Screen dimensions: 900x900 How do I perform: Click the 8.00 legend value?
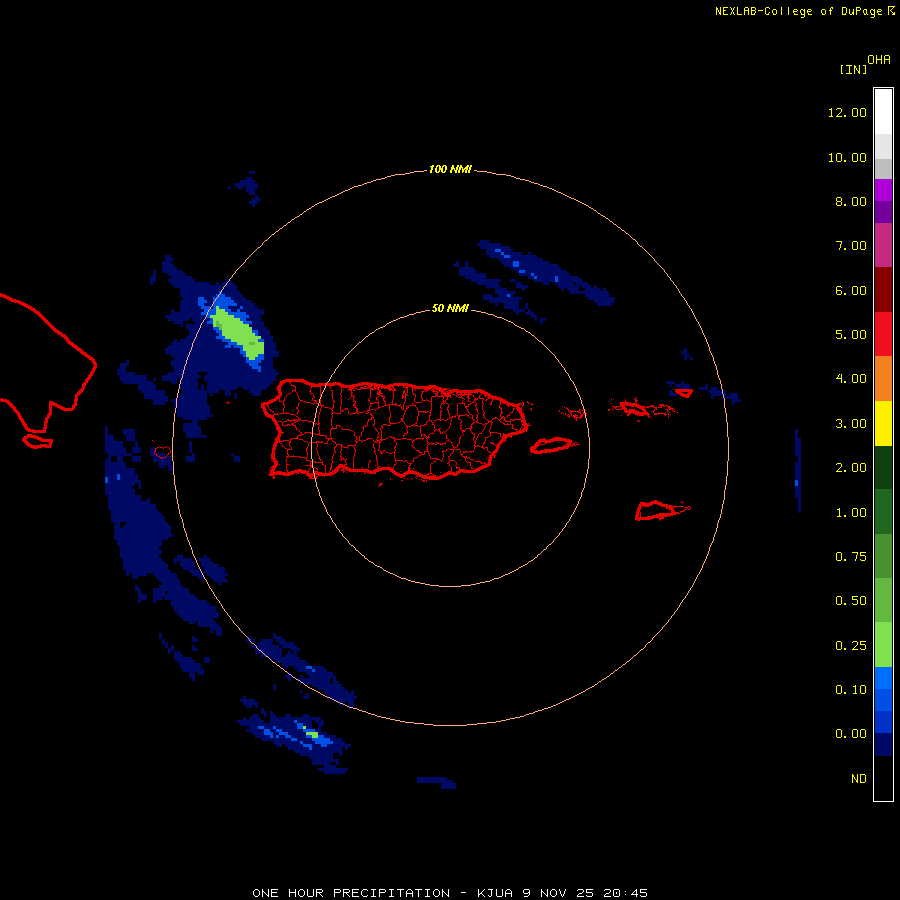(x=850, y=201)
